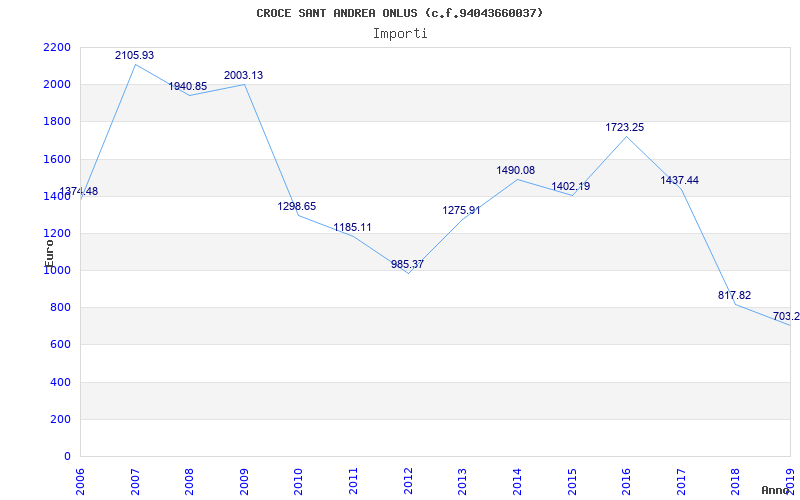Image resolution: width=800 pixels, height=500 pixels.
Task: Click the 0 y-axis tick label
Action: pyautogui.click(x=67, y=457)
